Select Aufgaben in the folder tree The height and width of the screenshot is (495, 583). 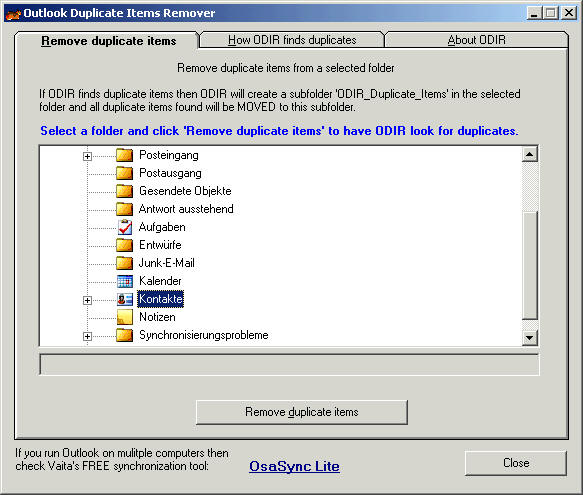tap(162, 227)
